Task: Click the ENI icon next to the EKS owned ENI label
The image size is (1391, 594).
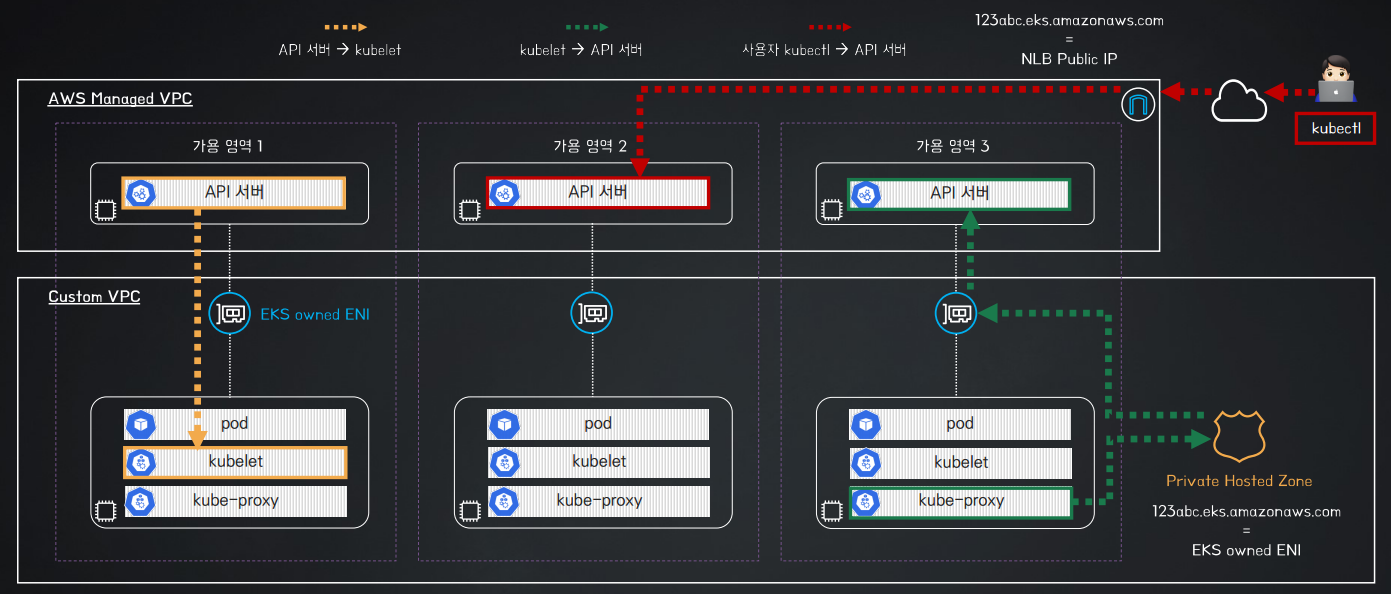Action: 229,313
